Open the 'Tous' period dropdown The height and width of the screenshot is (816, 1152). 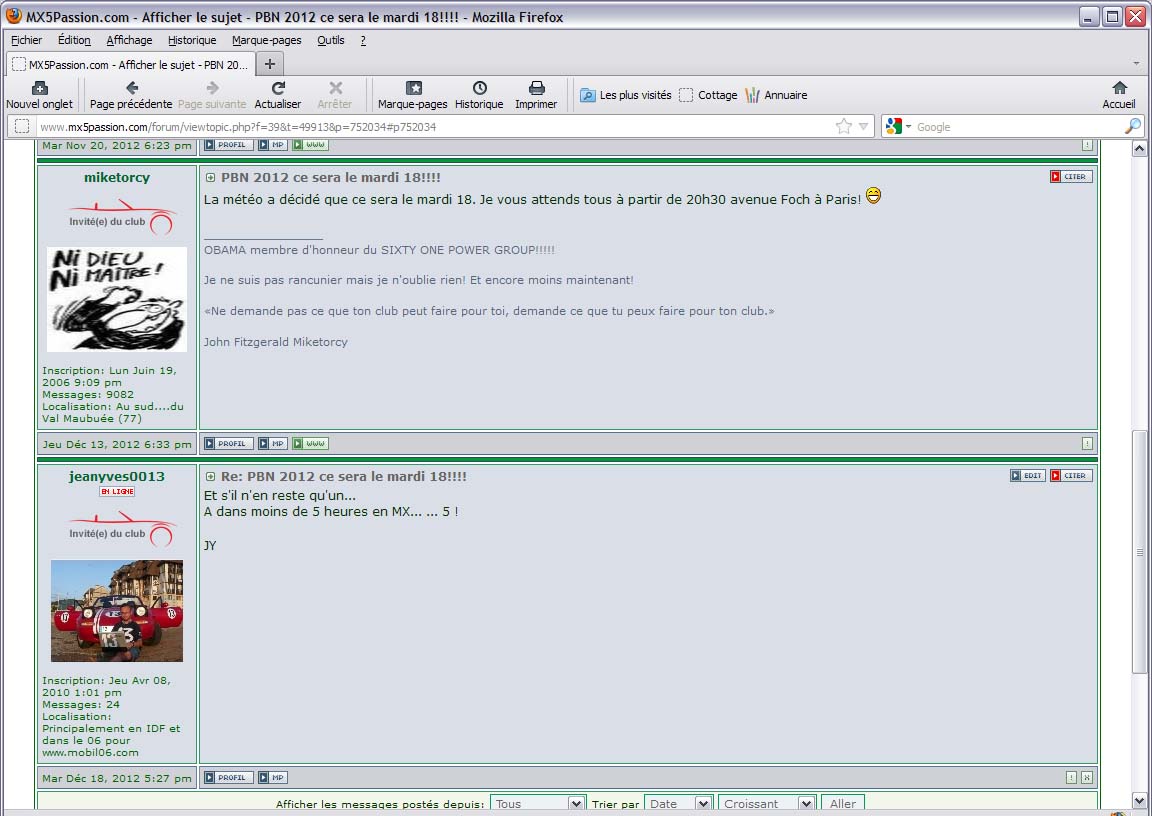537,804
